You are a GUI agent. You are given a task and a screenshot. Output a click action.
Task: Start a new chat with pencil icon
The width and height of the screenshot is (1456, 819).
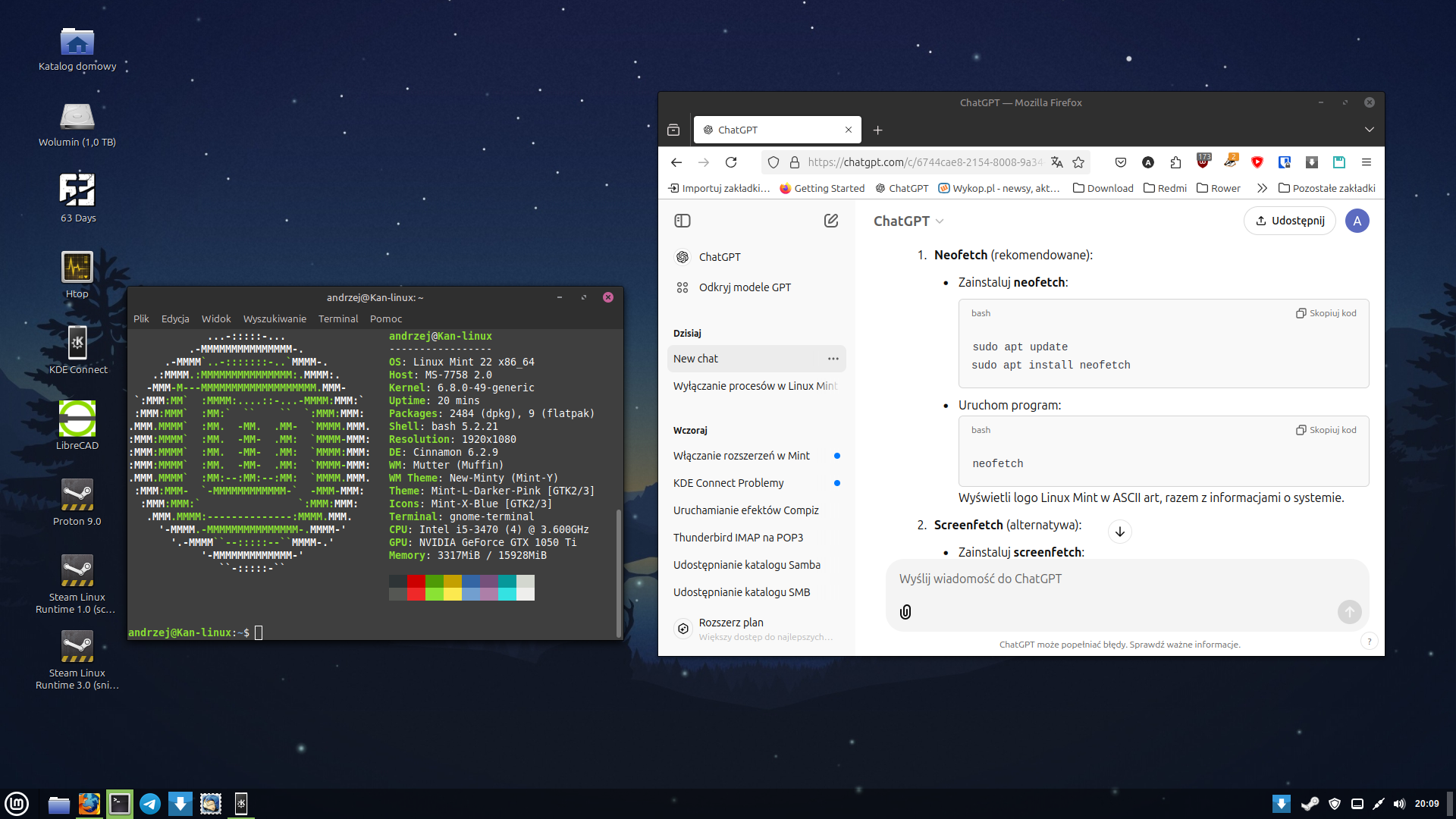[x=831, y=221]
